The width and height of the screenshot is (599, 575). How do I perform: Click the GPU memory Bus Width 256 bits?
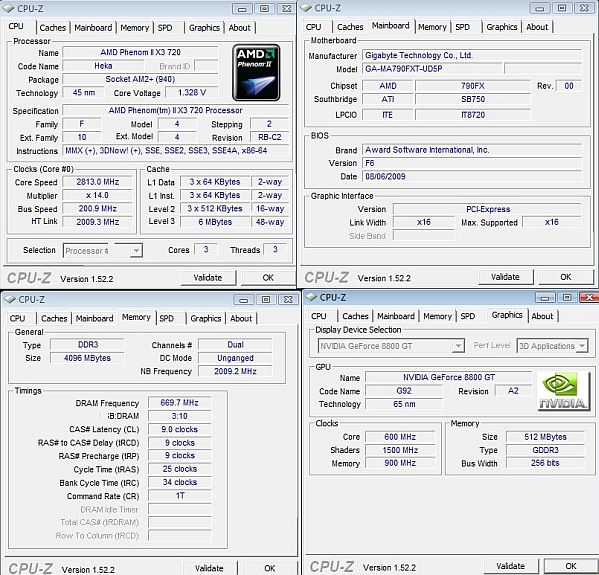click(545, 463)
